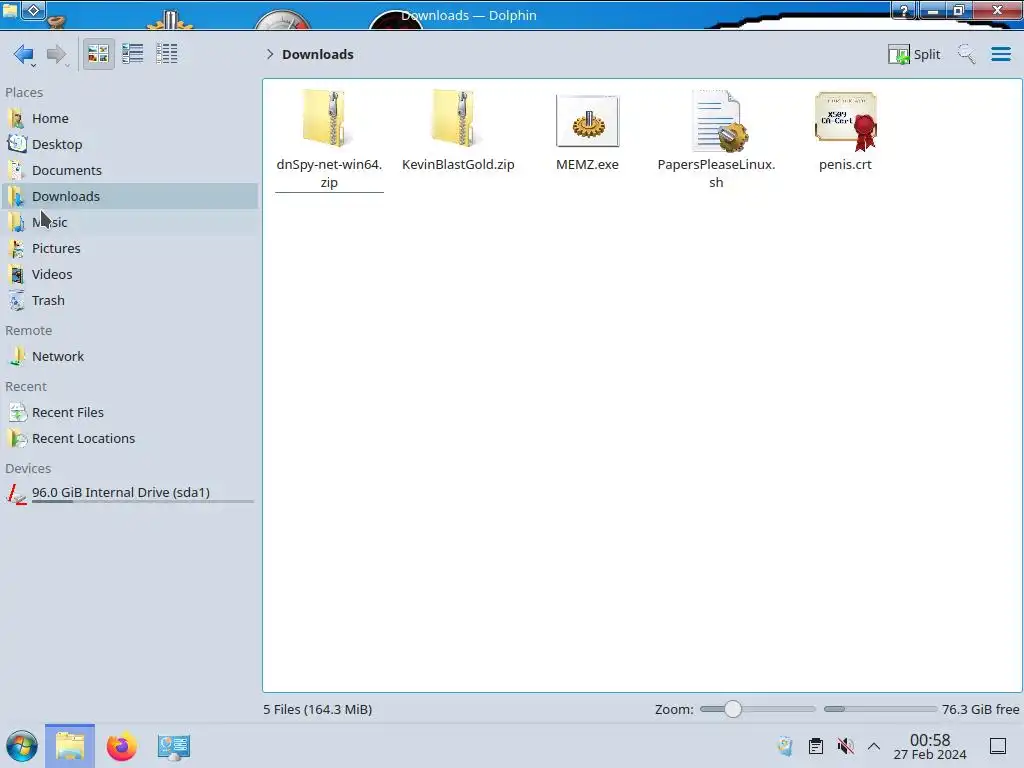Select the X509 certificate file icon
The height and width of the screenshot is (768, 1024).
coord(846,121)
